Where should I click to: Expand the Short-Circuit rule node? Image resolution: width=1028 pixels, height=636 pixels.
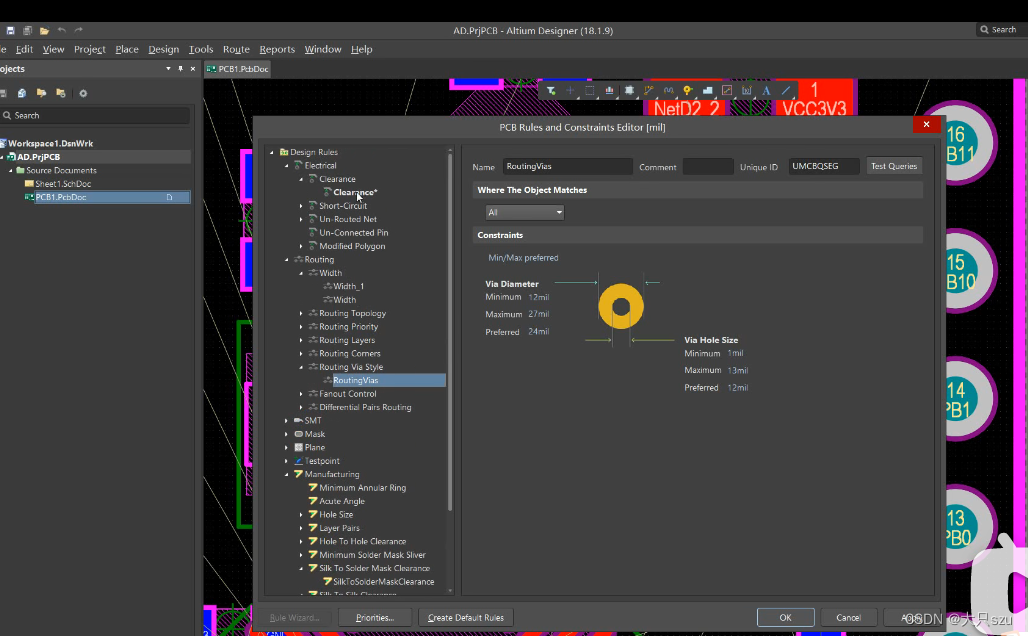(301, 206)
